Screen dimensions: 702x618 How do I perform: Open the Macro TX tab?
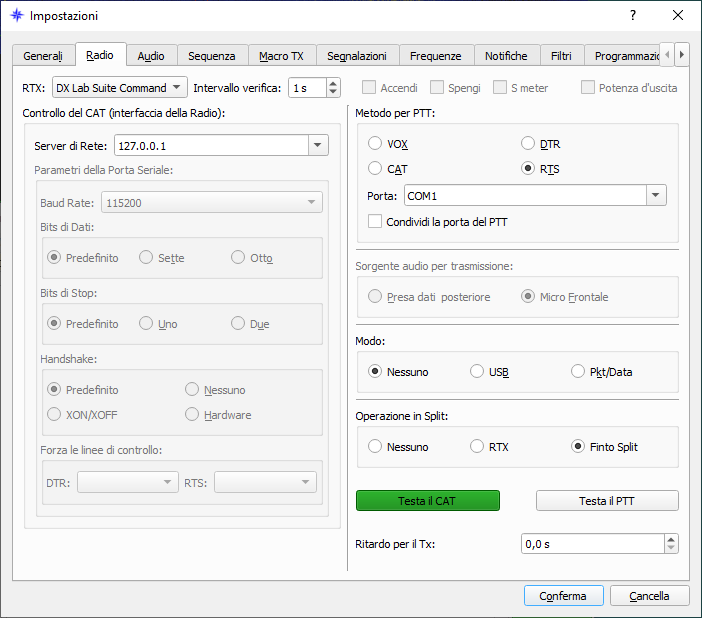coord(282,56)
